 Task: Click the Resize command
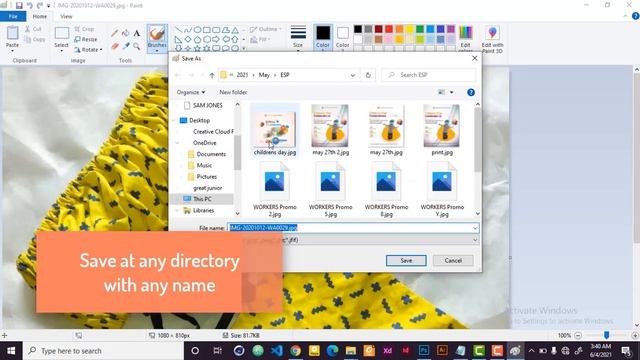[x=86, y=39]
